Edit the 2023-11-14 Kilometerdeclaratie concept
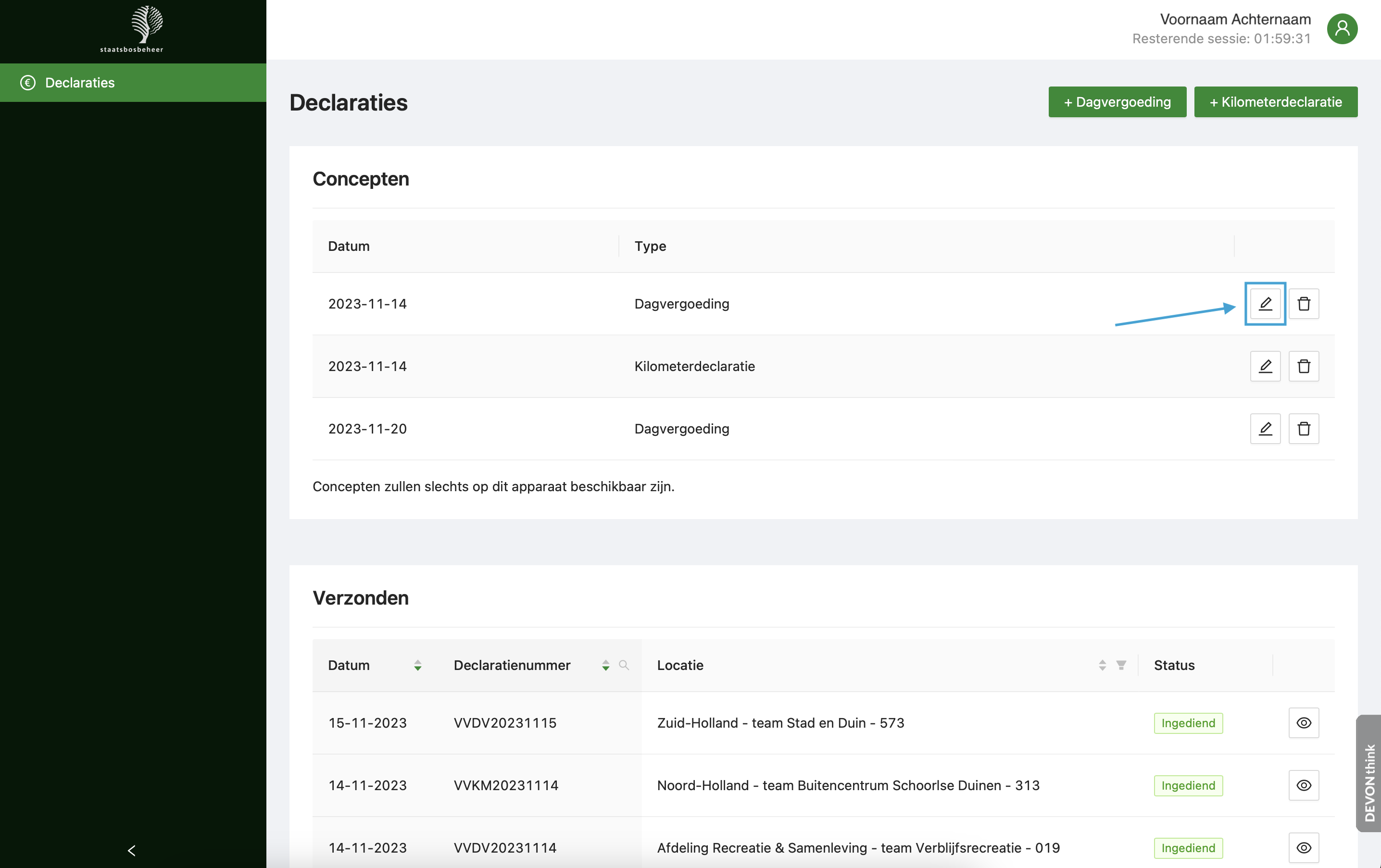The image size is (1381, 868). click(1265, 366)
